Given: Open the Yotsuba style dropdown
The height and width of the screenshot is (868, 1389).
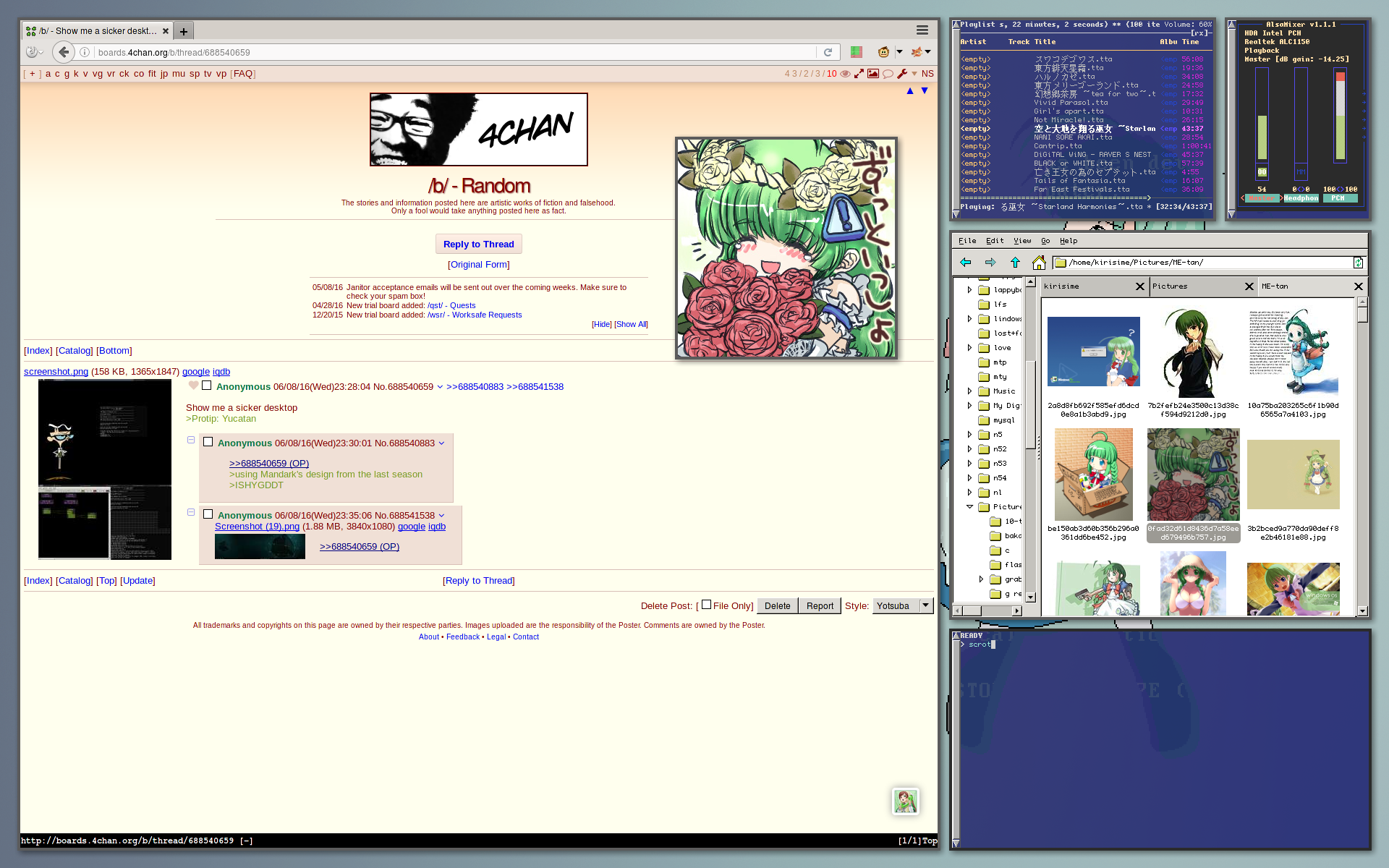Looking at the screenshot, I should (x=902, y=606).
